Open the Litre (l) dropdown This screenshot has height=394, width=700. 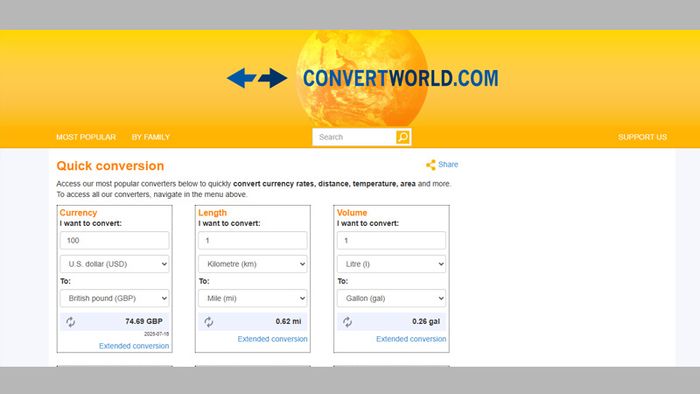point(392,264)
